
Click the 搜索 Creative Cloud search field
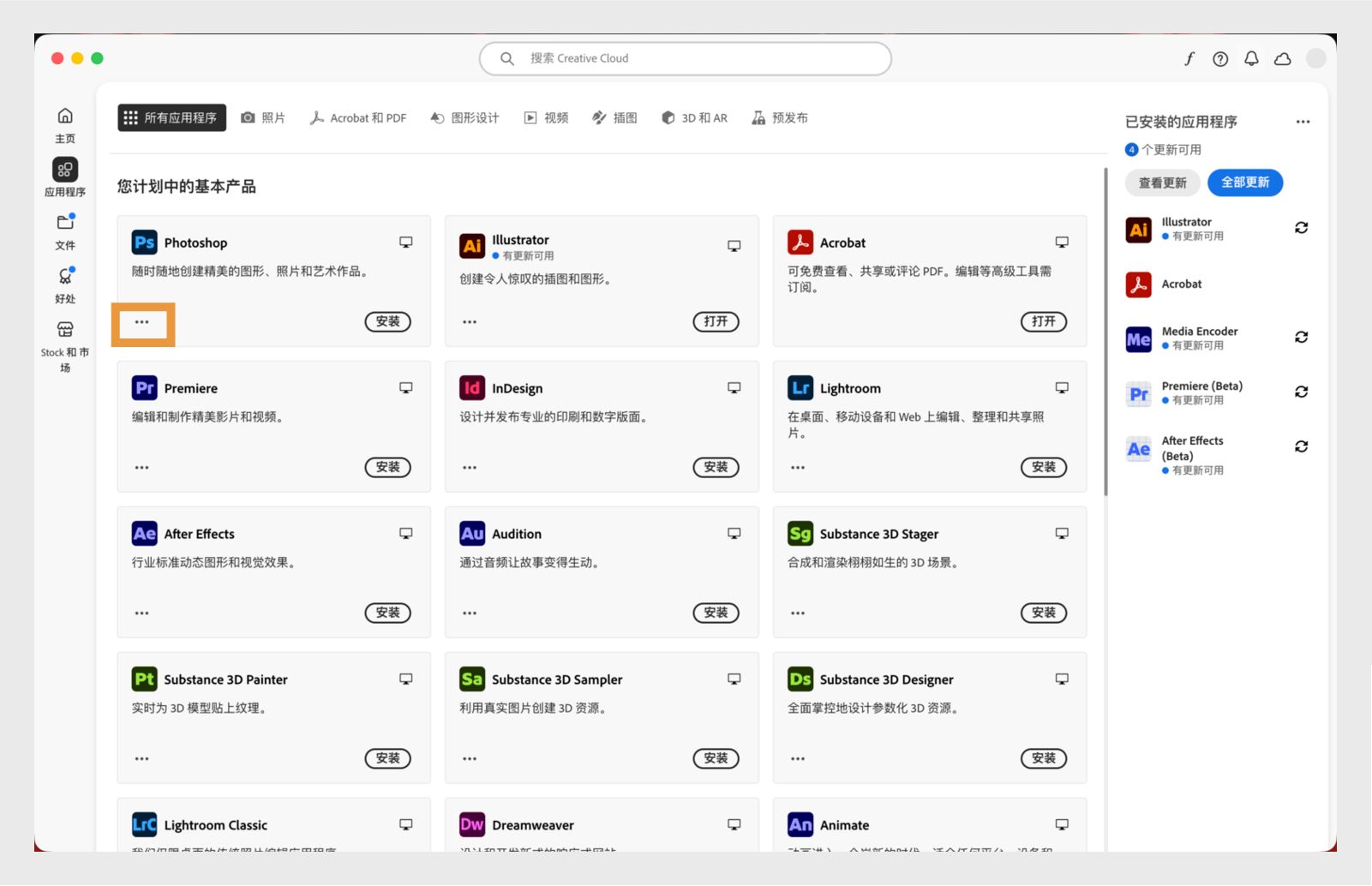click(x=686, y=58)
